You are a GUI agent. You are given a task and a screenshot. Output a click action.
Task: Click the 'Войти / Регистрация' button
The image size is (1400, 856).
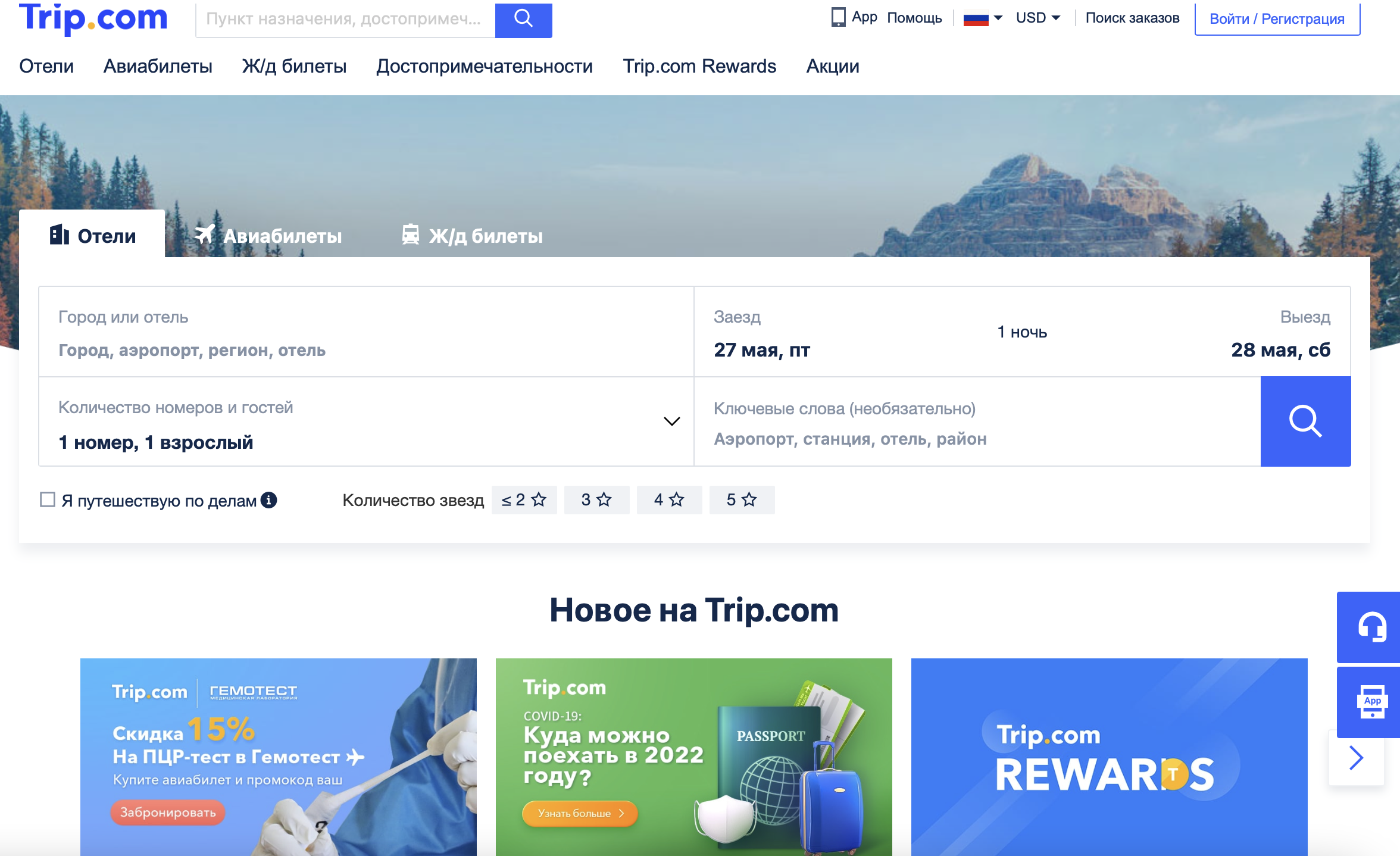click(x=1277, y=19)
